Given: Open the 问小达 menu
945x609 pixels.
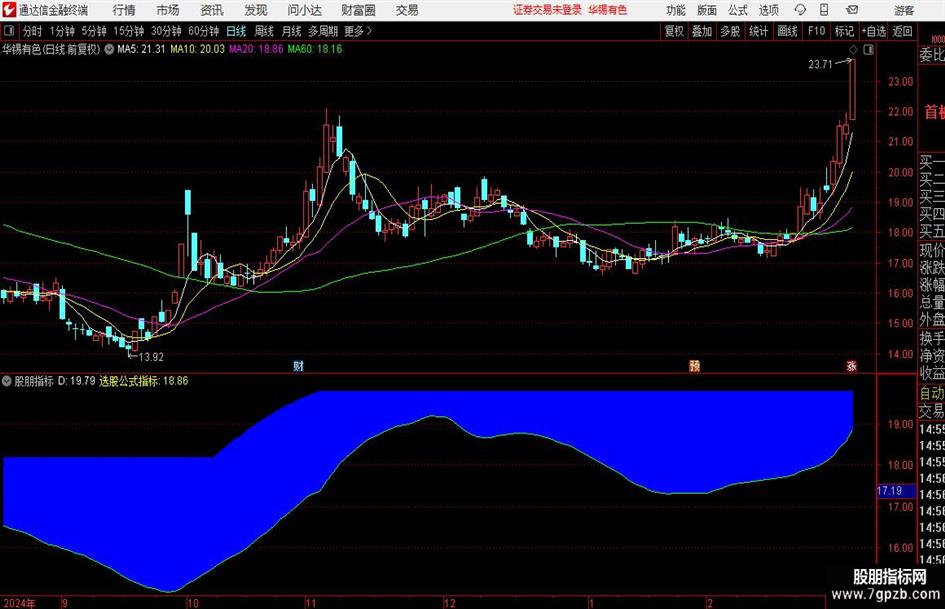Looking at the screenshot, I should click(304, 10).
